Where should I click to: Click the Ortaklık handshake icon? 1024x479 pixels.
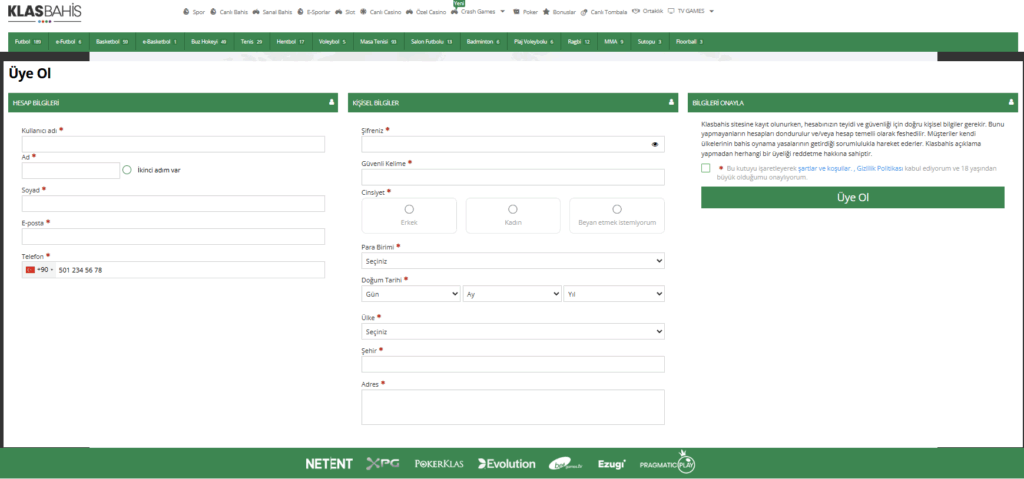coord(636,11)
